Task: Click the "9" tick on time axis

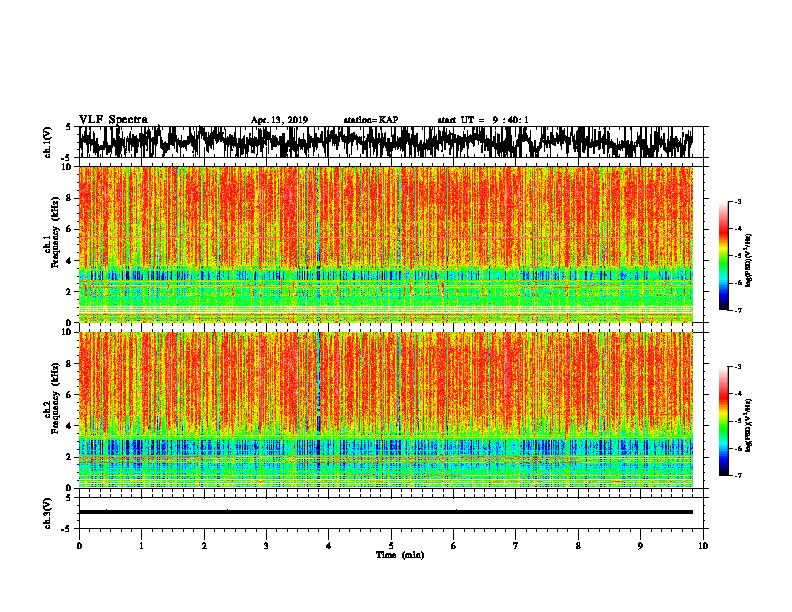Action: coord(640,546)
